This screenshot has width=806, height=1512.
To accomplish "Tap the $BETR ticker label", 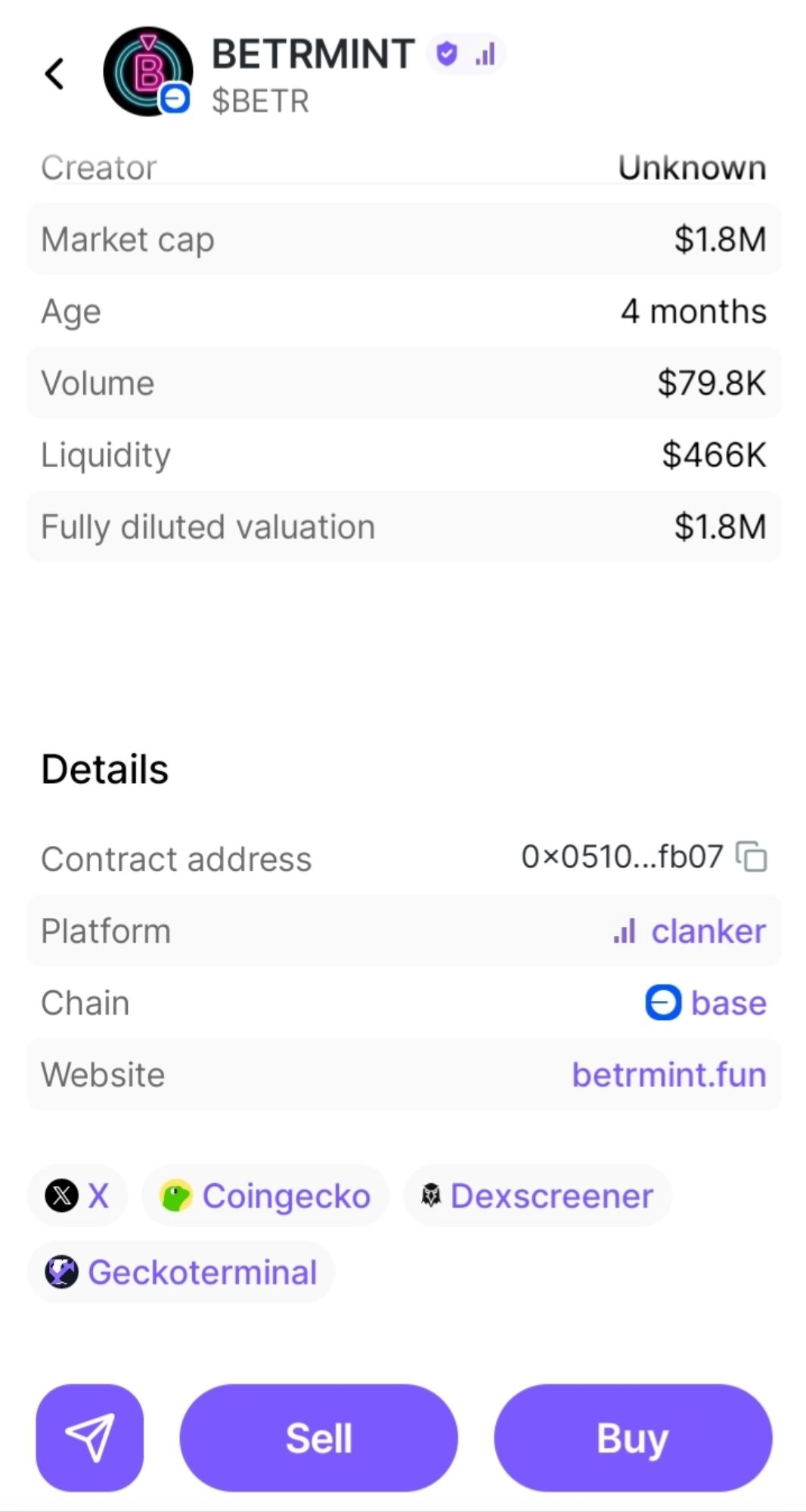I will coord(261,101).
